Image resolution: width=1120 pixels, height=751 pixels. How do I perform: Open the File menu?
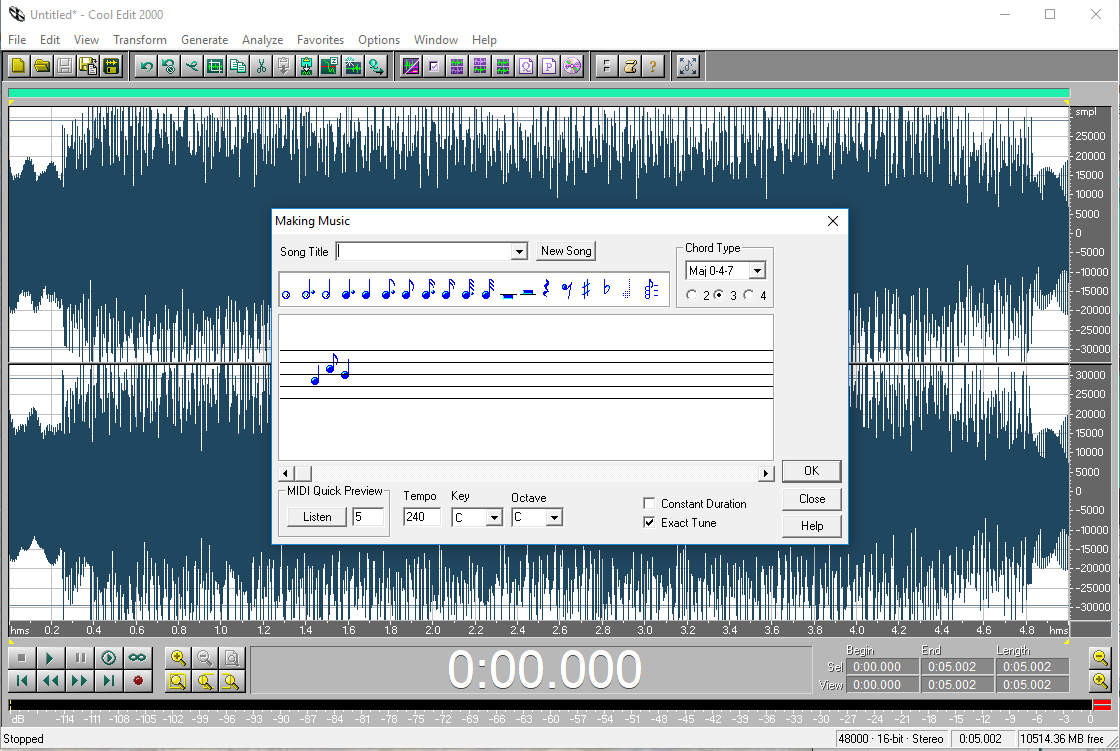tap(17, 40)
